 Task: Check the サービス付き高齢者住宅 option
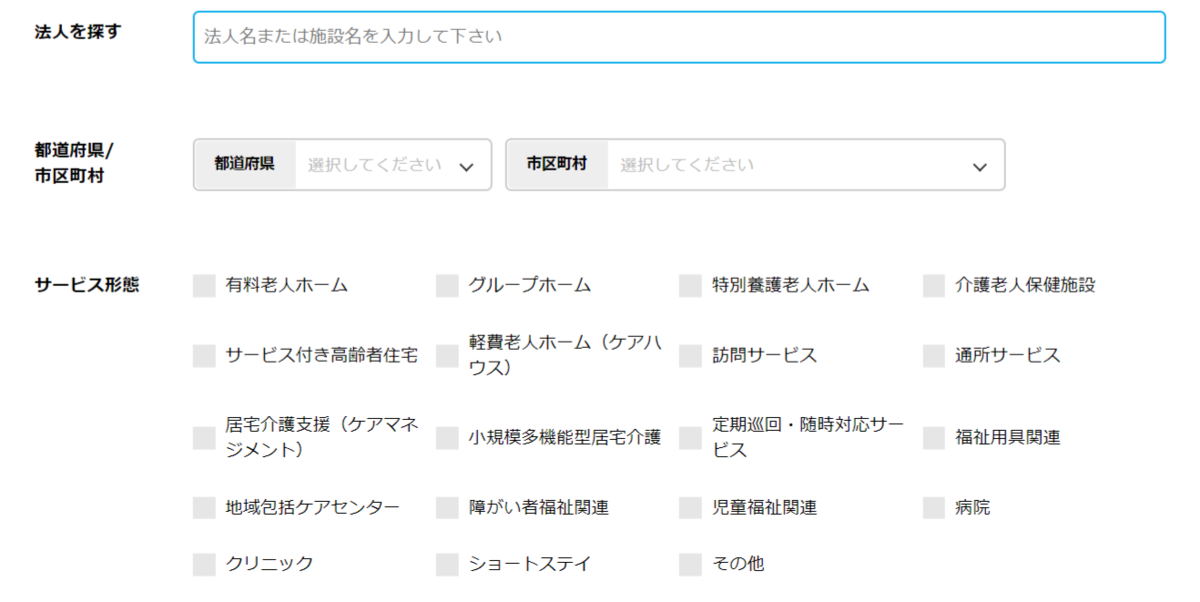[x=204, y=356]
